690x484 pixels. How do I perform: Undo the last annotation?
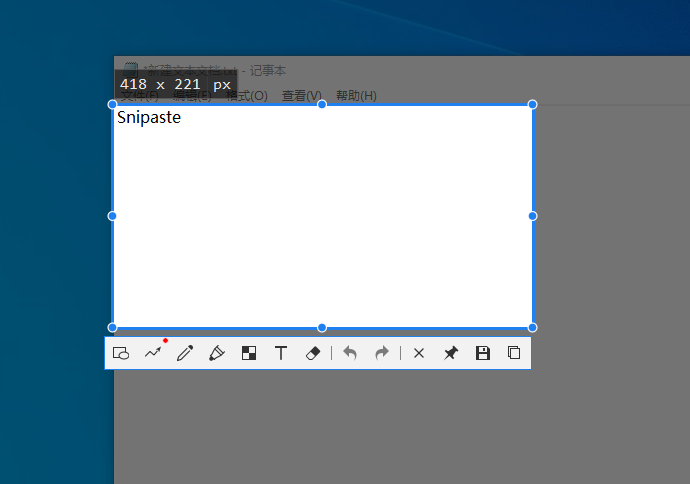click(350, 353)
